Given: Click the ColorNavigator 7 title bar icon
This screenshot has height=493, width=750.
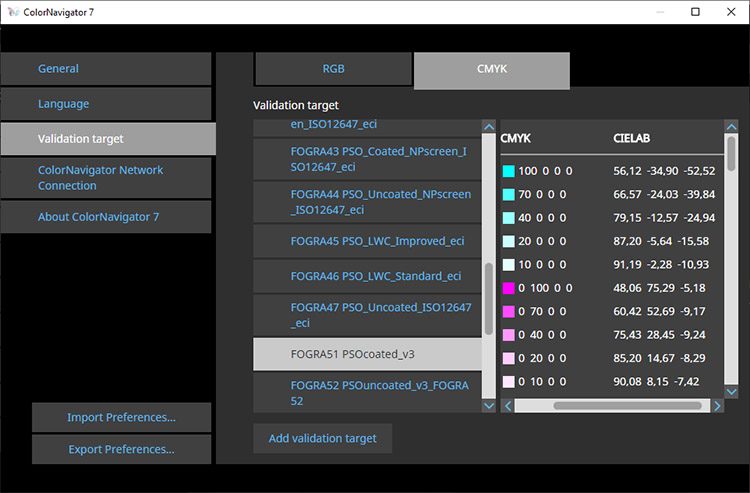Looking at the screenshot, I should (13, 12).
